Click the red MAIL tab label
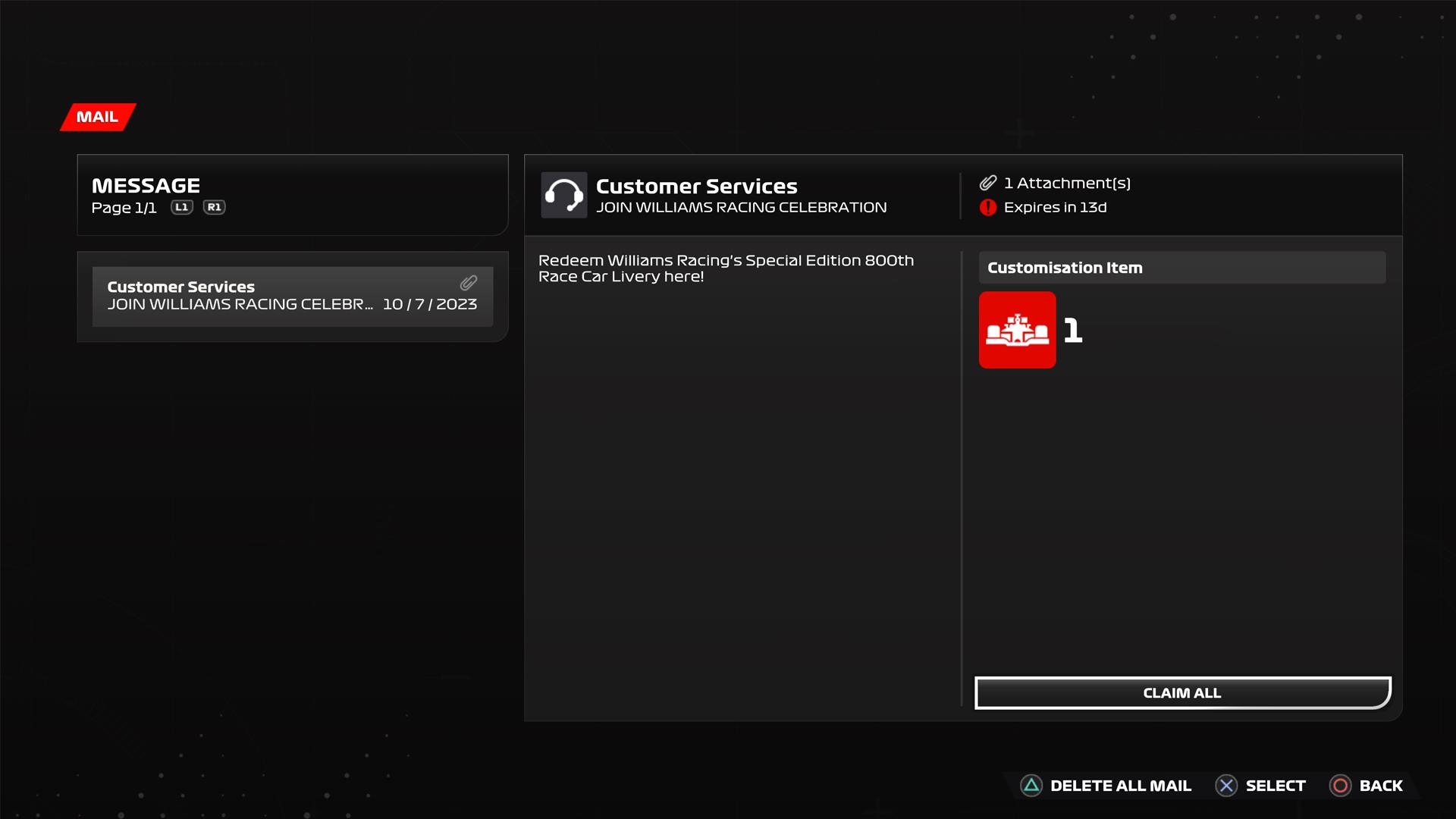Viewport: 1456px width, 819px height. [x=98, y=117]
